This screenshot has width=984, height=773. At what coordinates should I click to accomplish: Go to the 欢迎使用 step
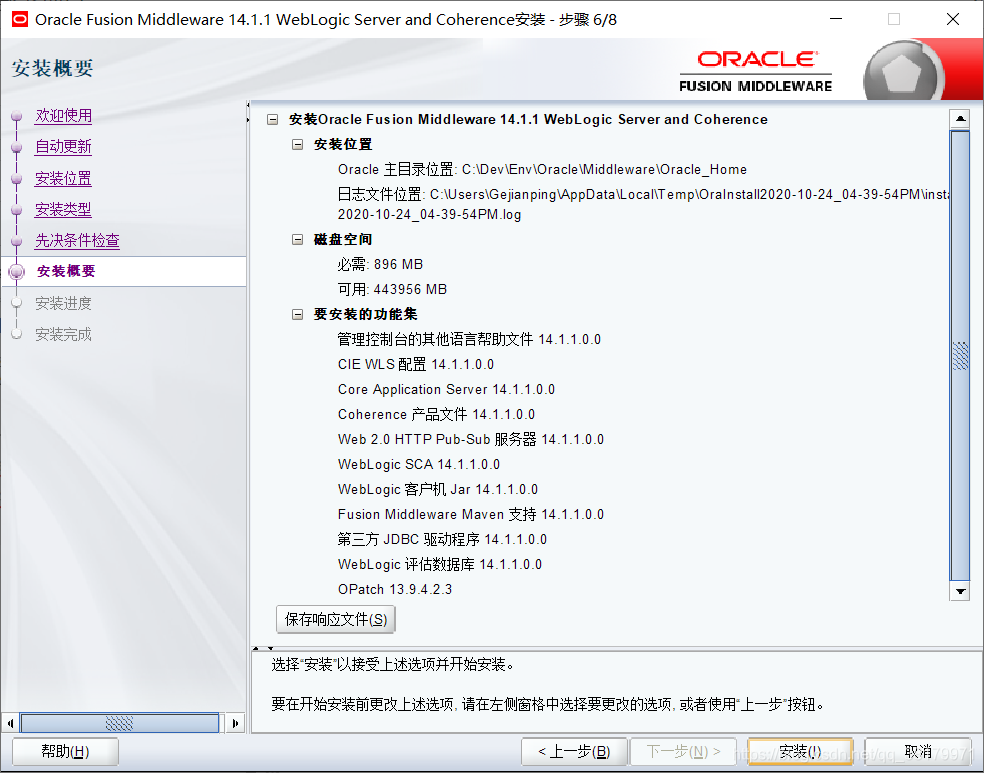63,115
